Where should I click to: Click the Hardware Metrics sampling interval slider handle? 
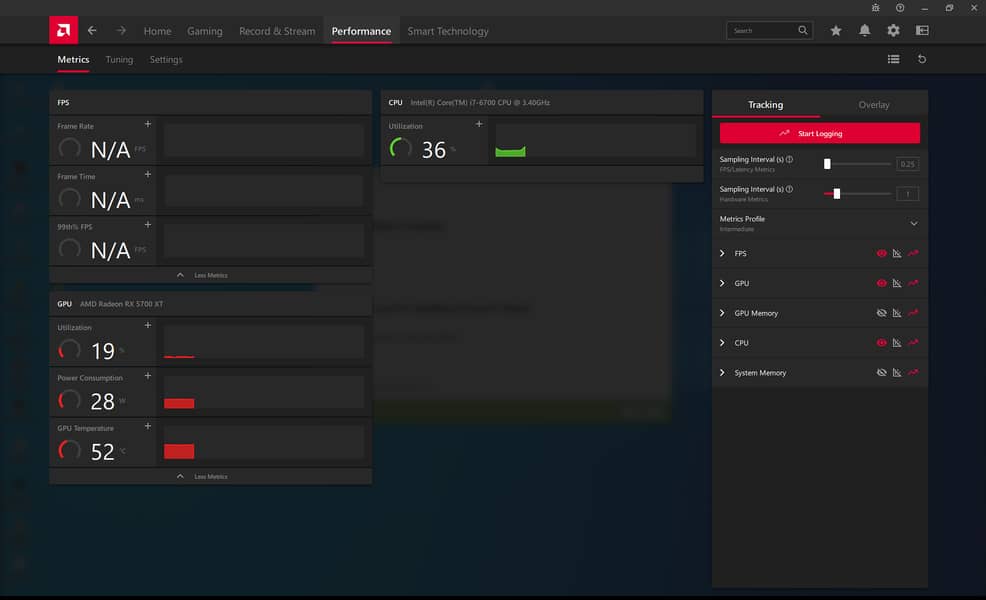pyautogui.click(x=836, y=194)
